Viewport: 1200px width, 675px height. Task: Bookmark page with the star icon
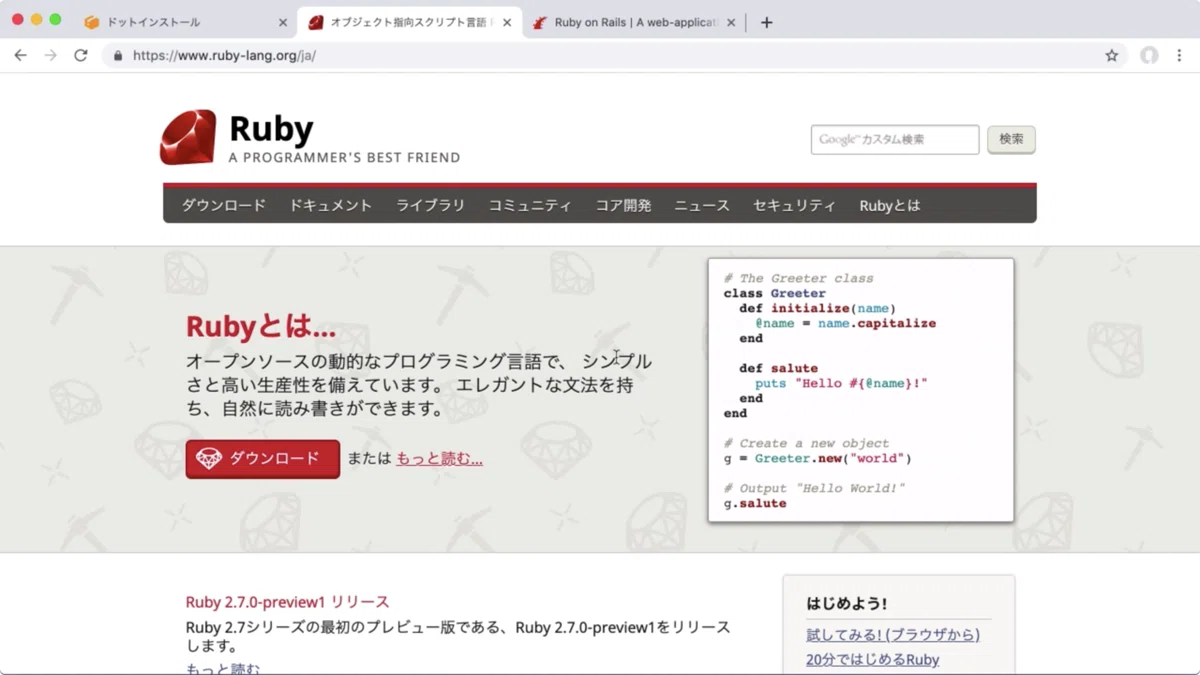[x=1111, y=56]
